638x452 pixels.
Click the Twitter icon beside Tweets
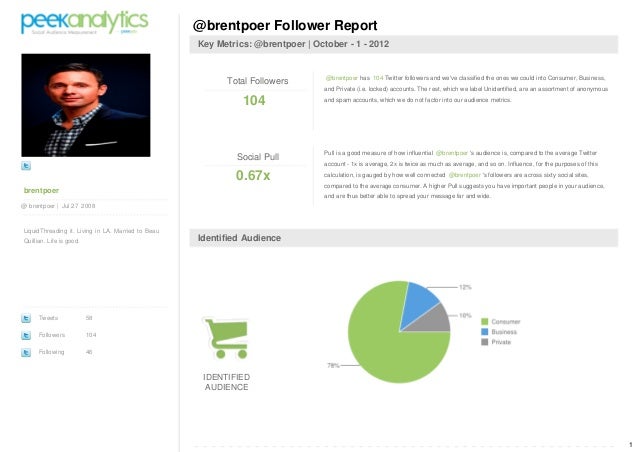coord(26,318)
